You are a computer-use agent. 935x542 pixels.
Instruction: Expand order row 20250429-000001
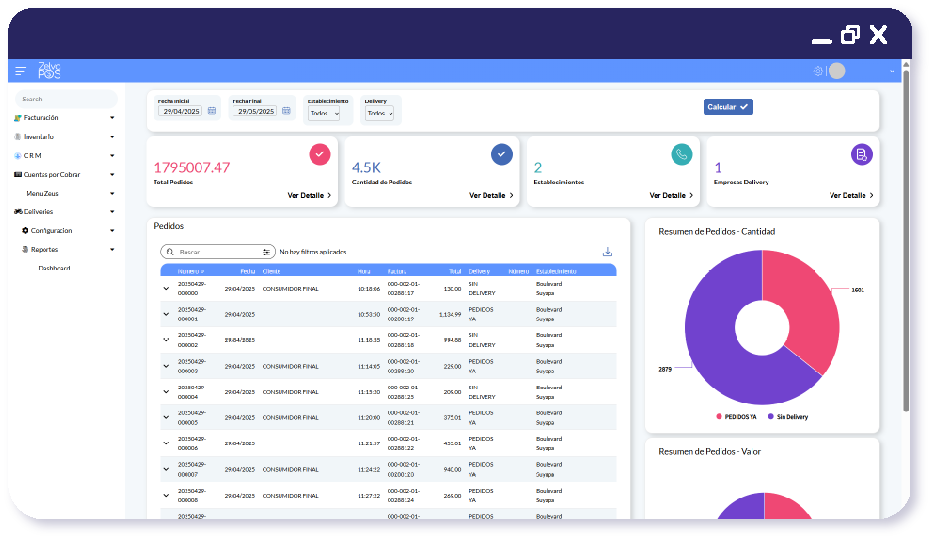[x=166, y=314]
